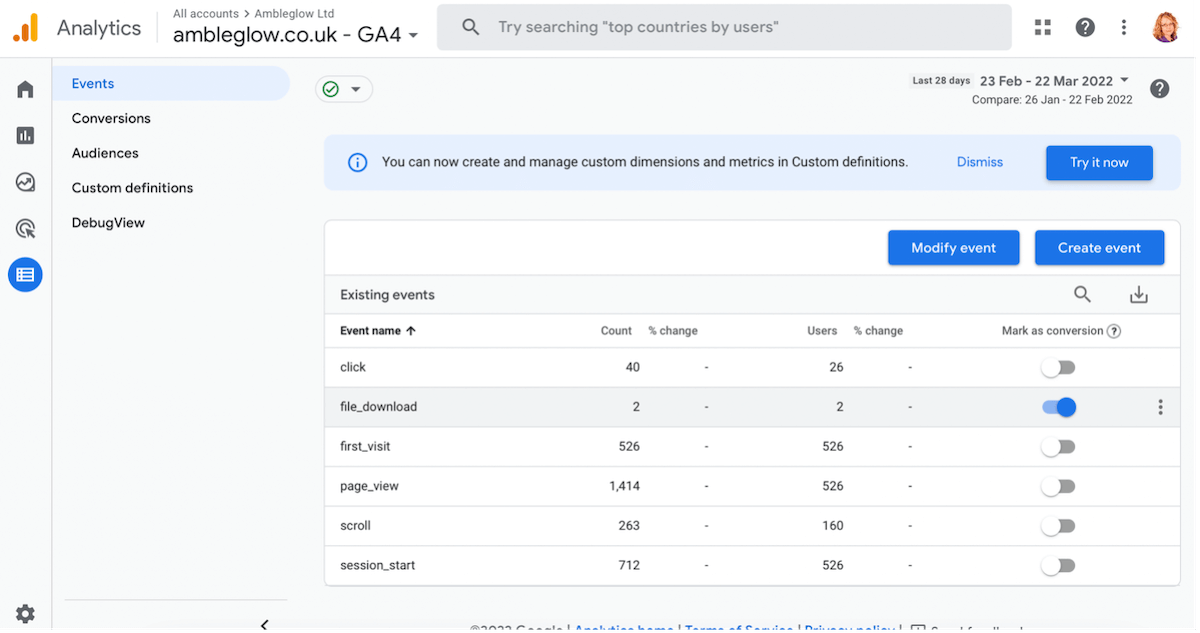Mark first_visit as conversion

click(x=1058, y=447)
